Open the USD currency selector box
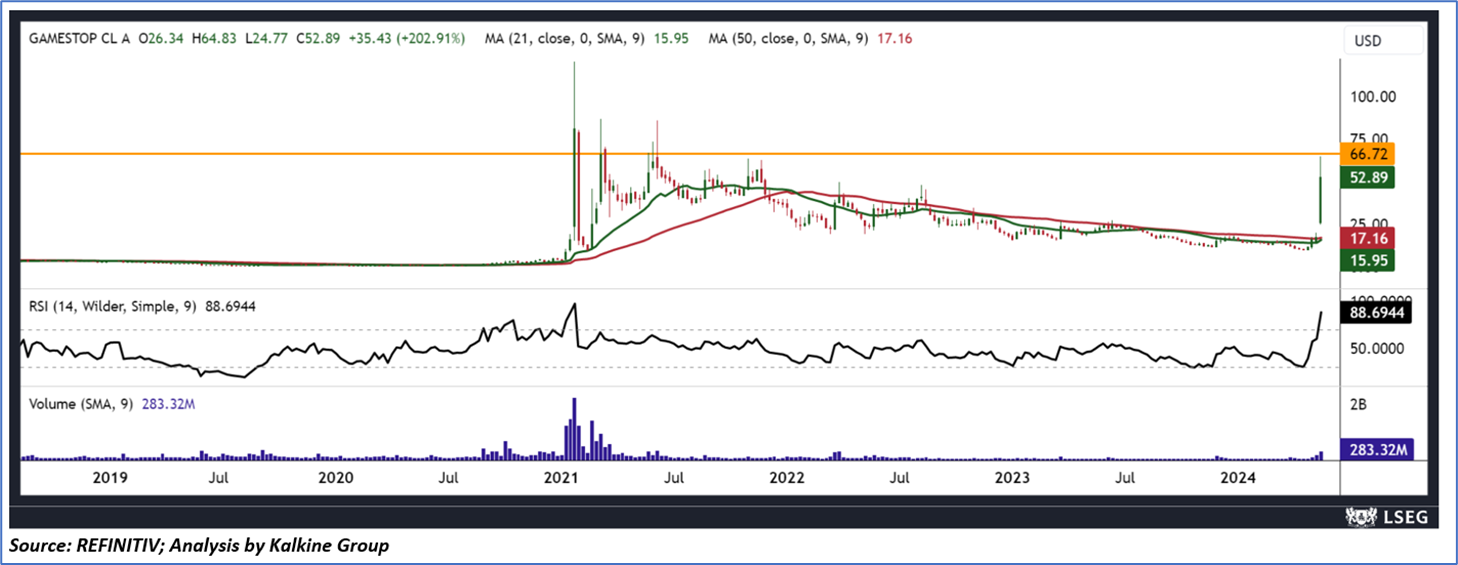Viewport: 1458px width, 565px height. pyautogui.click(x=1385, y=40)
